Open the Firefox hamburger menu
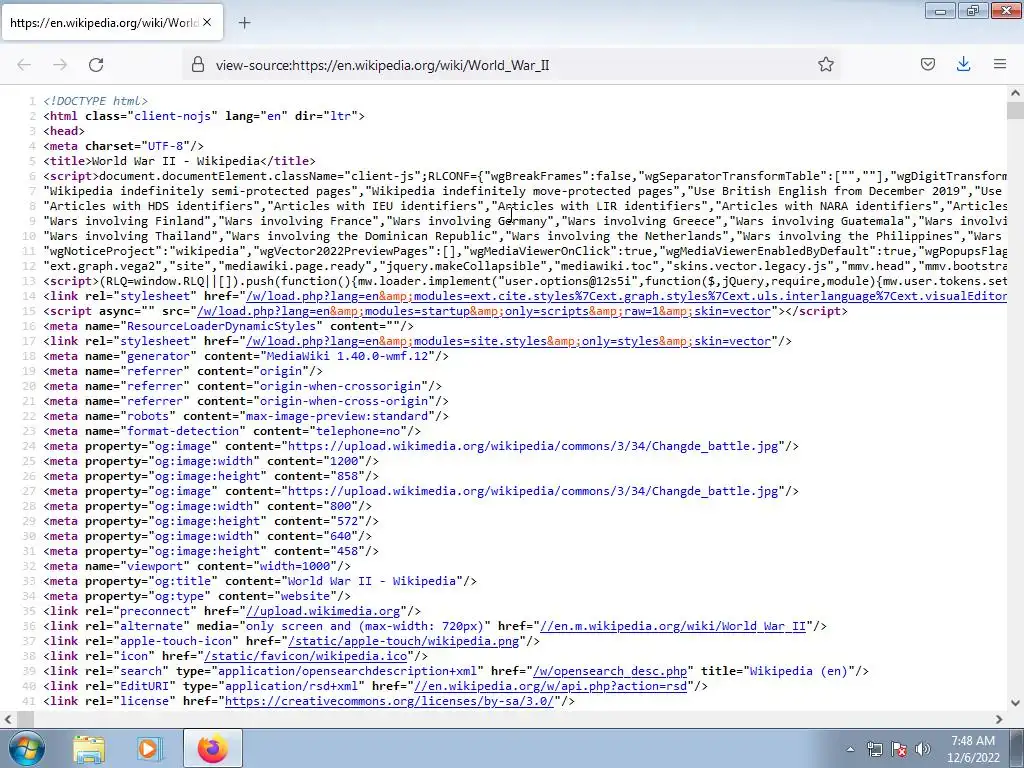 pos(999,64)
